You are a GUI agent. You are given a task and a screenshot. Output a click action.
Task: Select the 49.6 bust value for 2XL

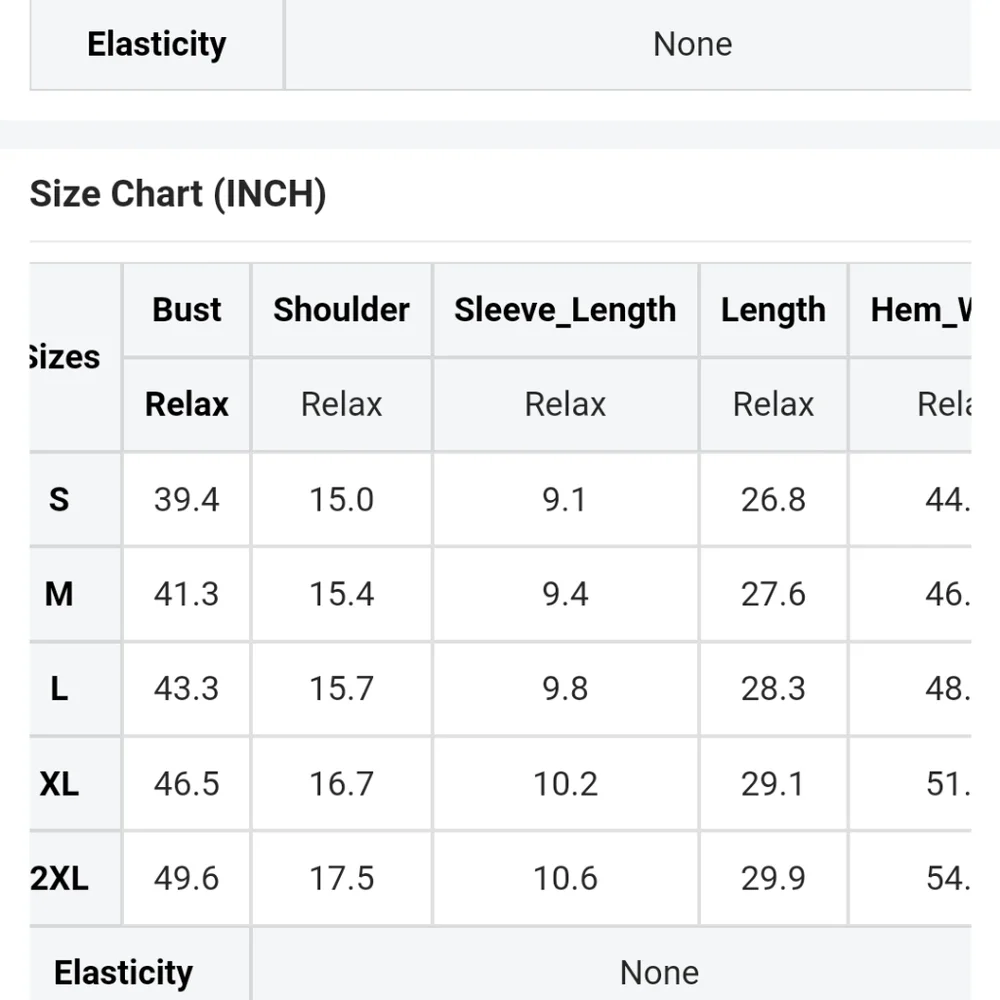coord(187,878)
